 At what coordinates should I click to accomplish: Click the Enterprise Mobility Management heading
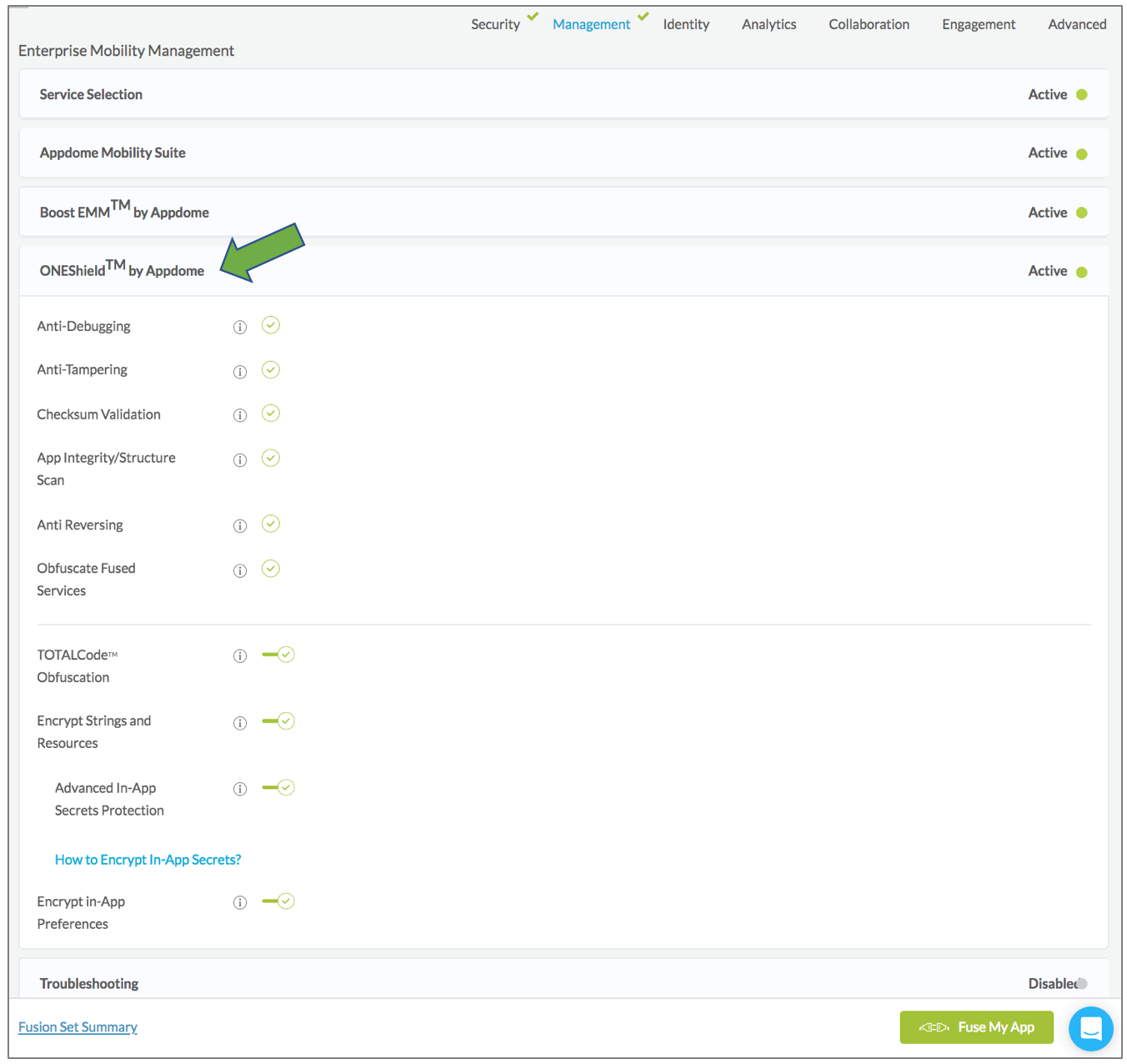point(126,51)
